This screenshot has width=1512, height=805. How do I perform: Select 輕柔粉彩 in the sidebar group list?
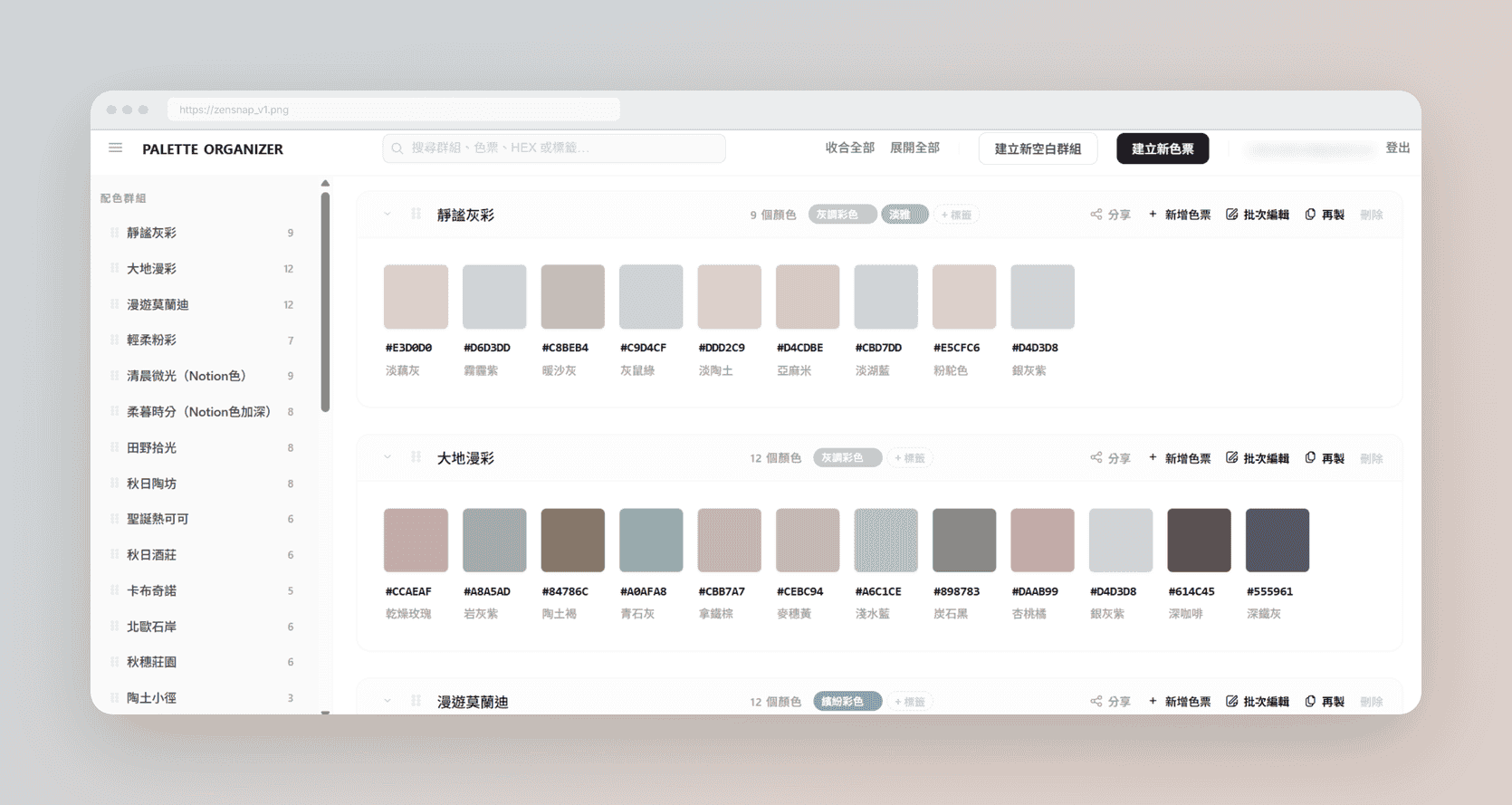[152, 340]
